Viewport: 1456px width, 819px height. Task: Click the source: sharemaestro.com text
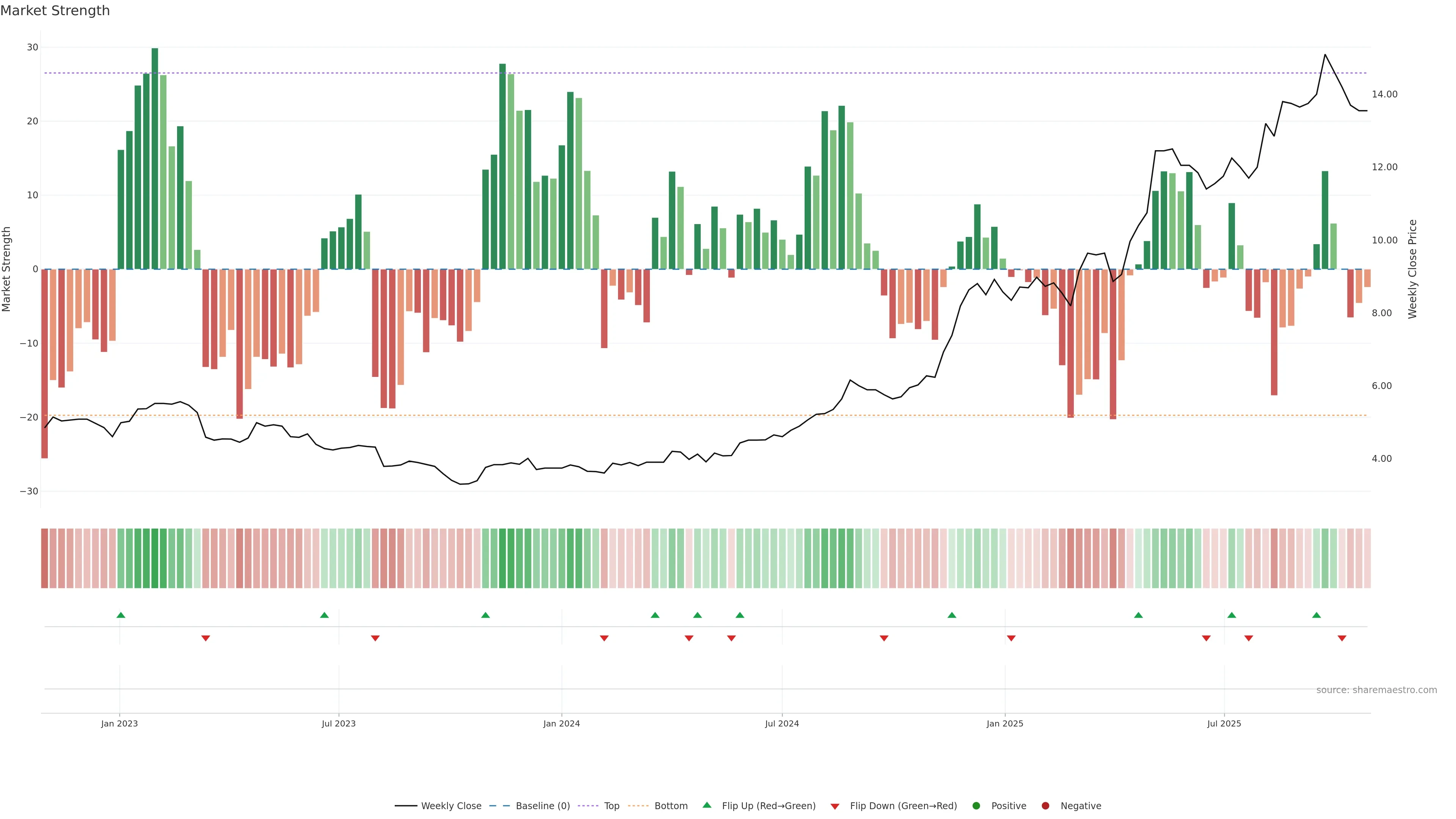coord(1376,690)
